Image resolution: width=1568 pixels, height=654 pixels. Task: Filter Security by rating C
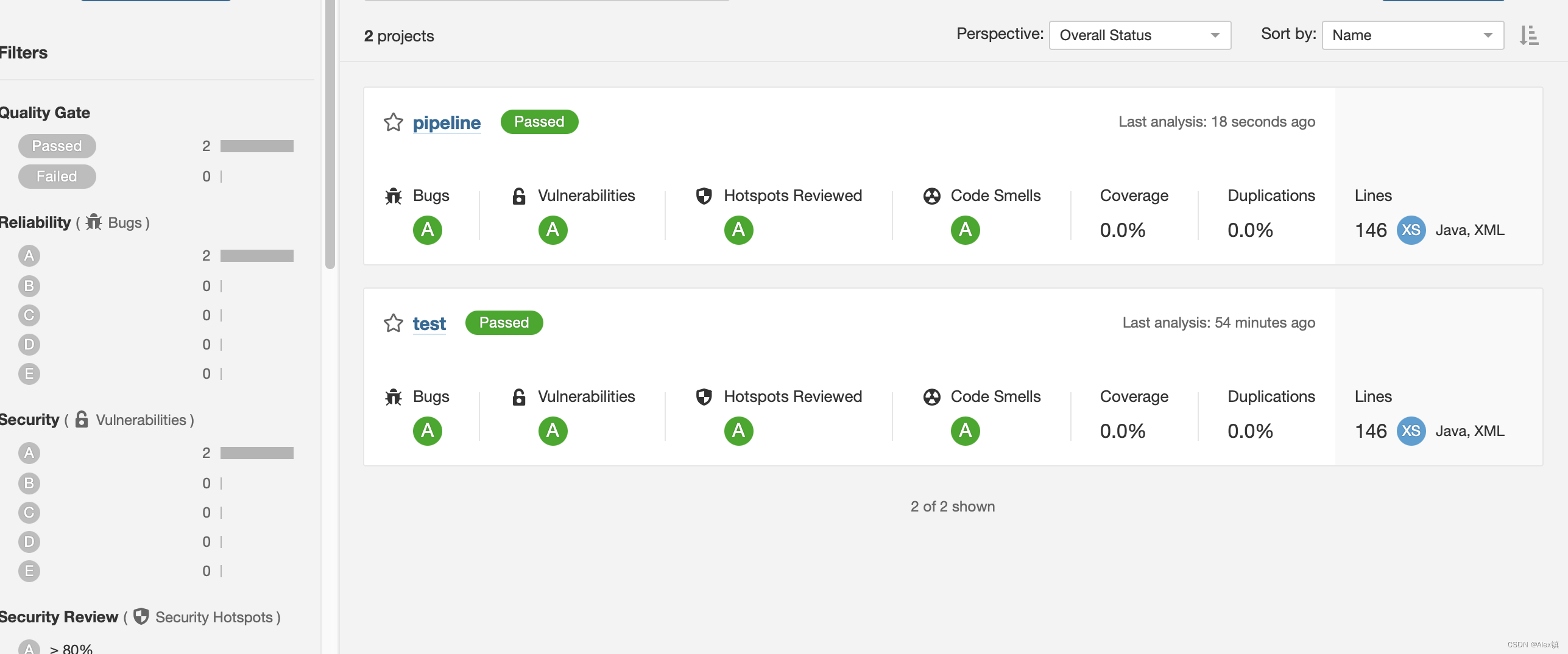[x=29, y=513]
